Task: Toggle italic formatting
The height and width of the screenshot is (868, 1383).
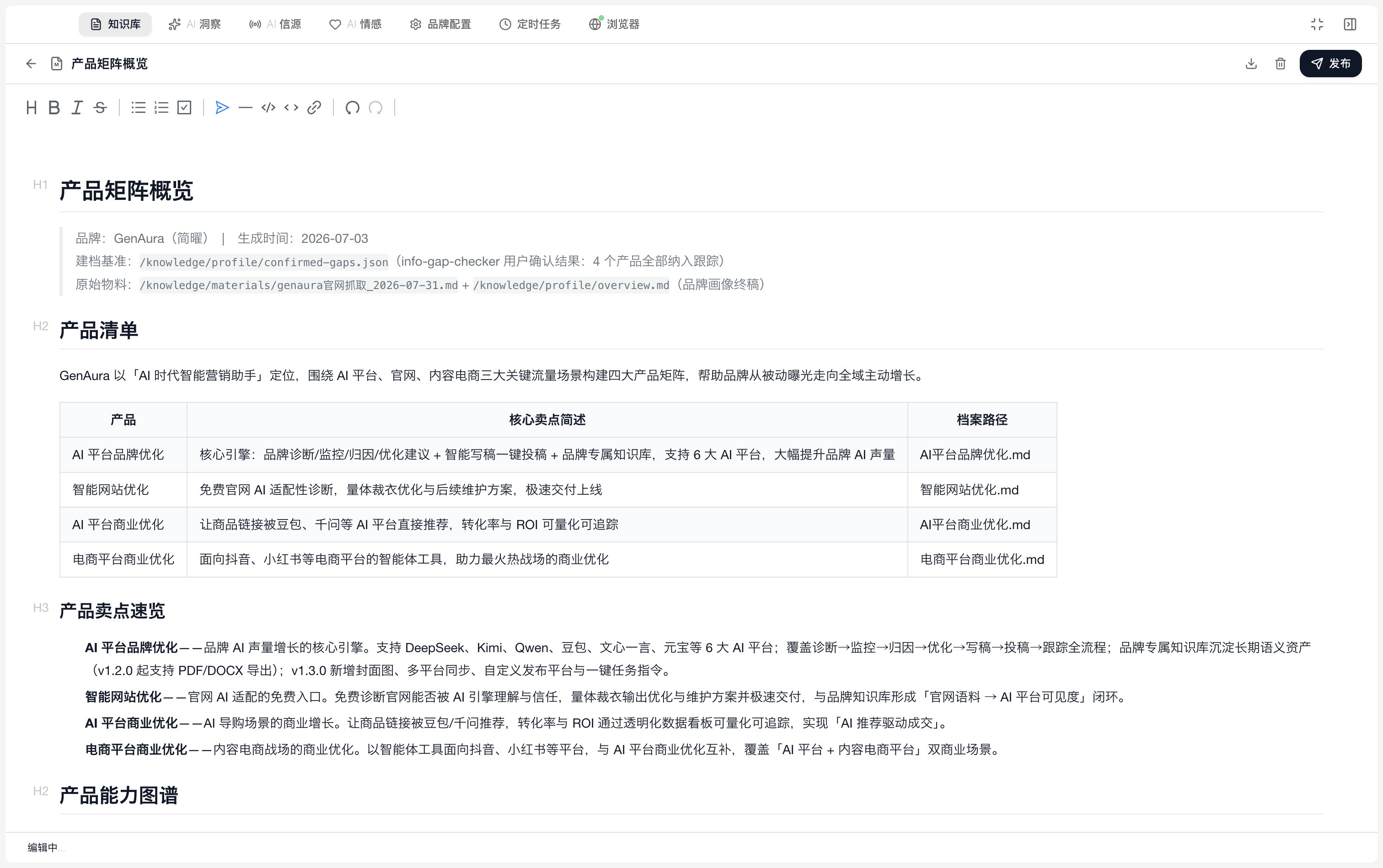Action: [x=77, y=107]
